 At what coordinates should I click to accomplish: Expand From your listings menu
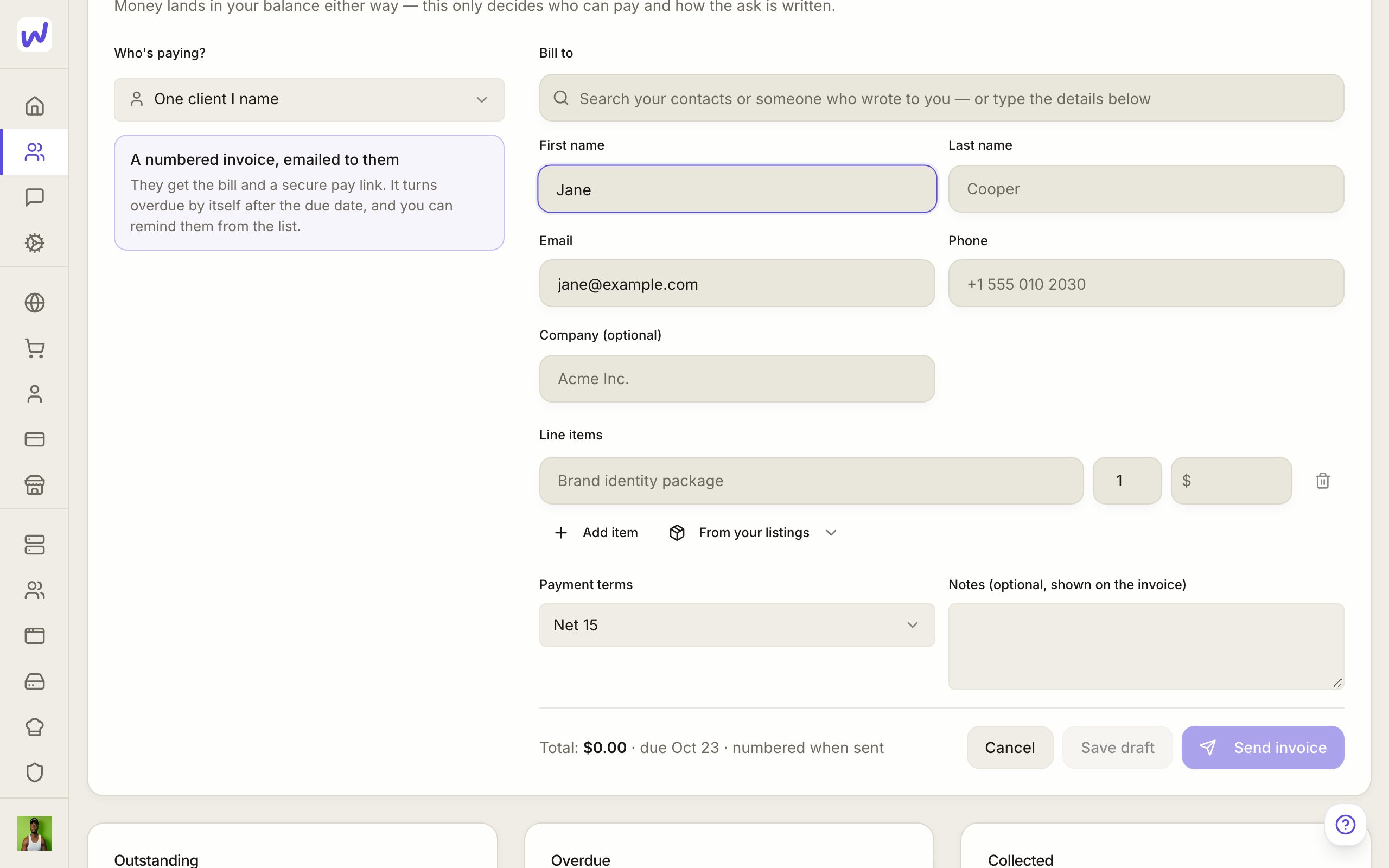[753, 533]
